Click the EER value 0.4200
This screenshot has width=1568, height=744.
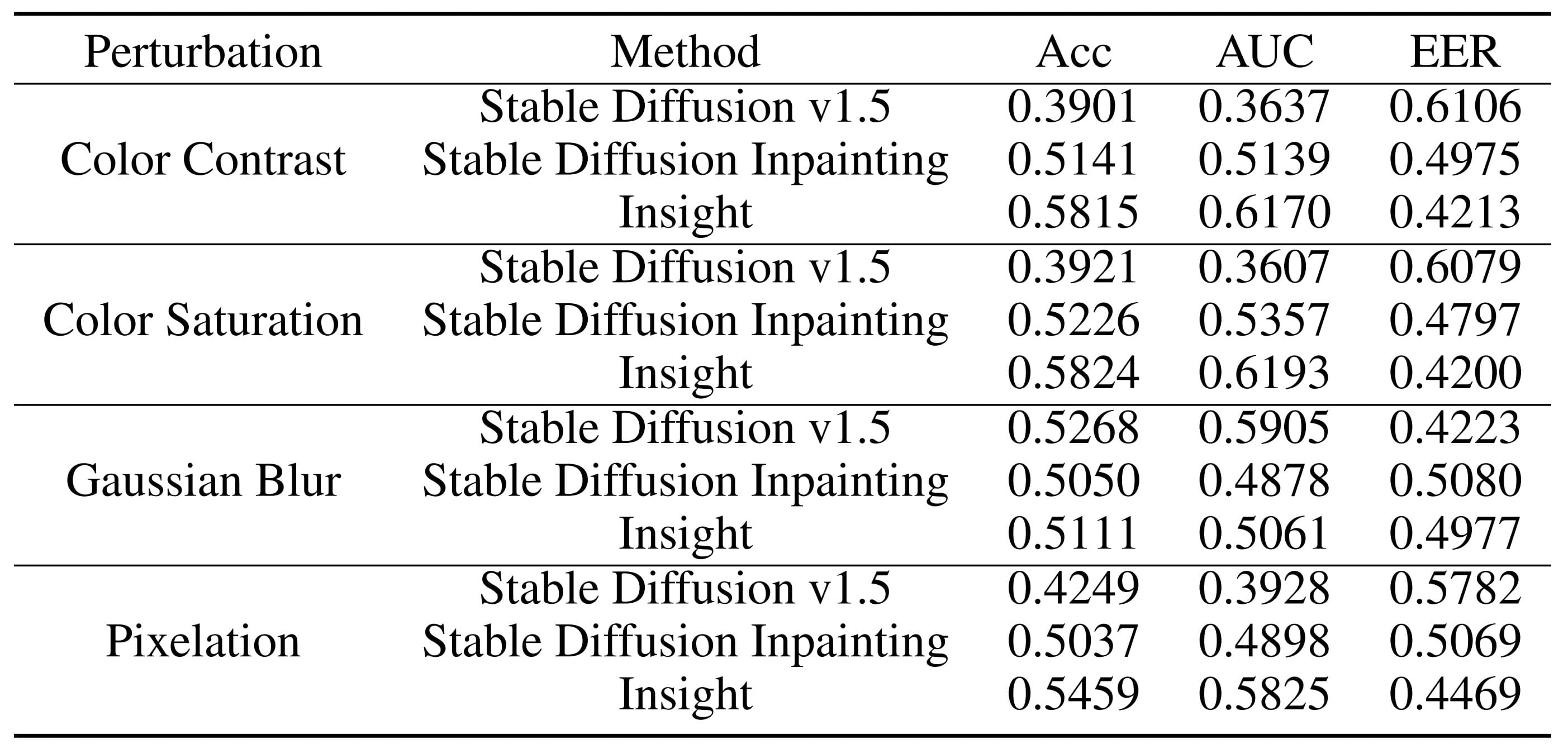(1455, 373)
